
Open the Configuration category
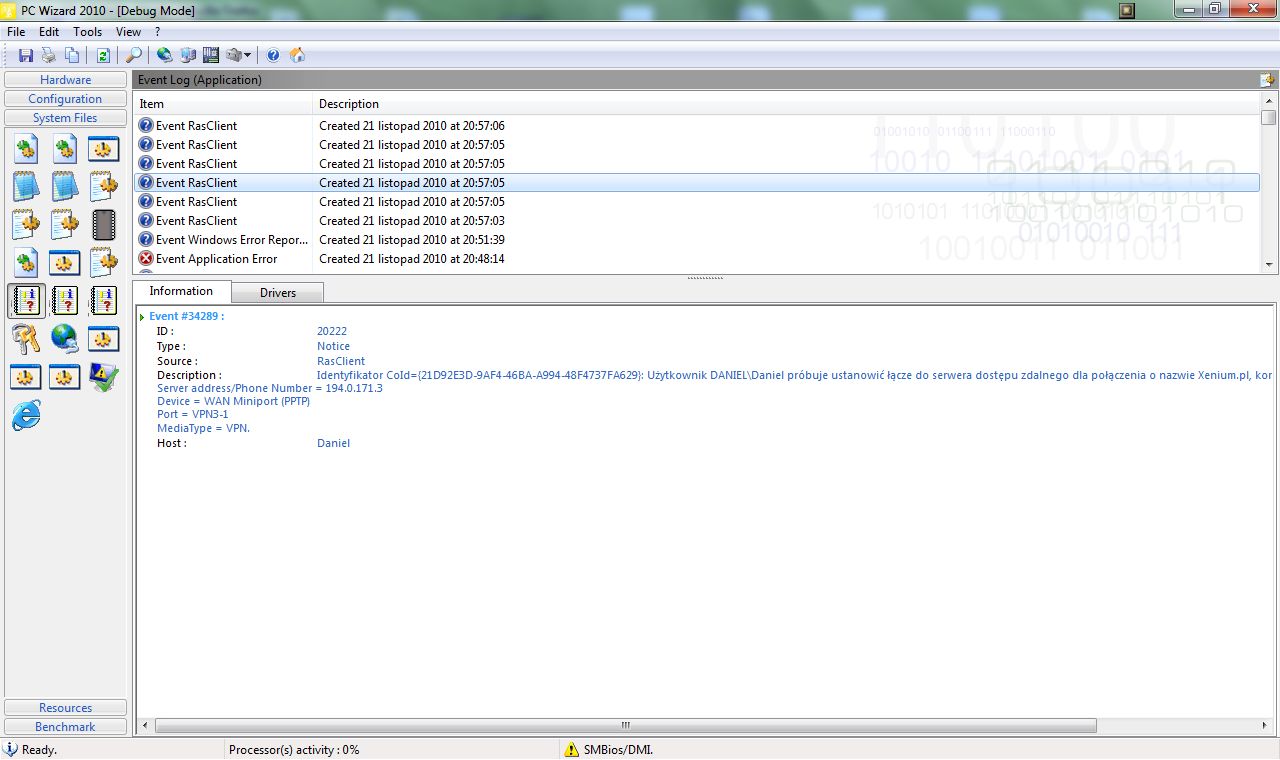[x=66, y=99]
